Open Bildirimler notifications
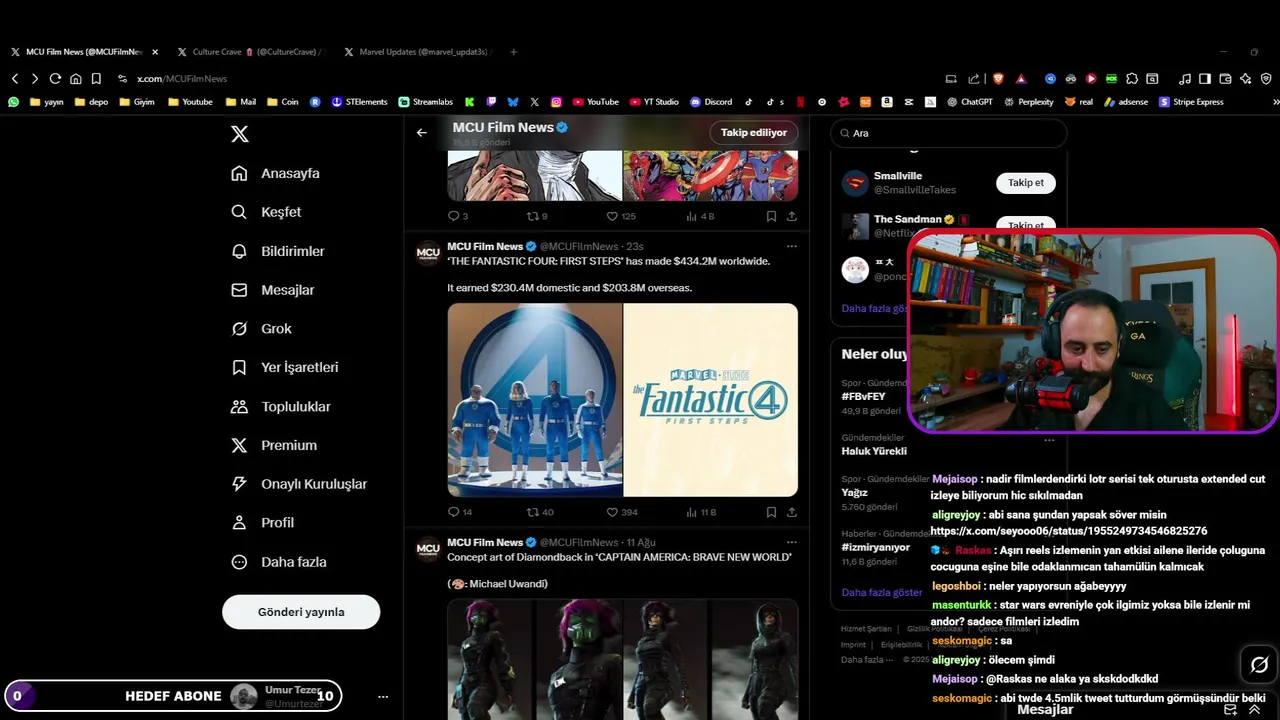The width and height of the screenshot is (1280, 720). pos(277,251)
